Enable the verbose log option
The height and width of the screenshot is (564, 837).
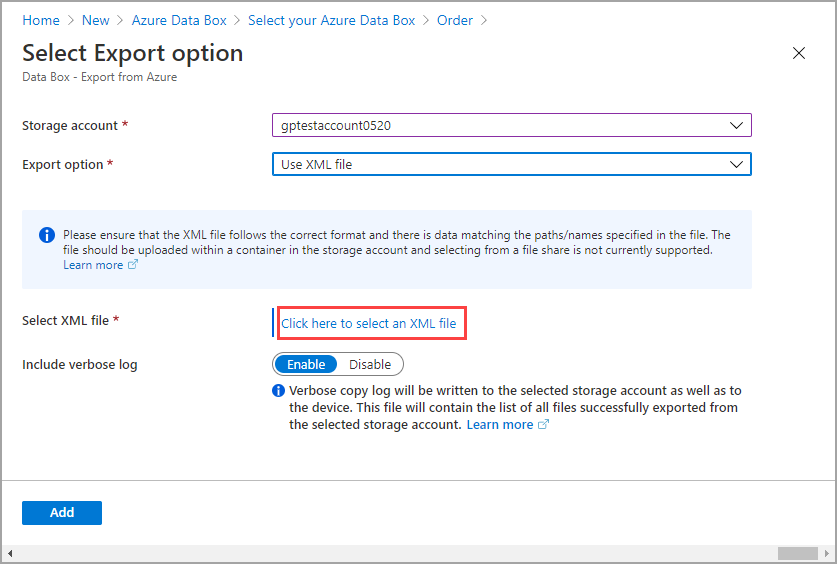(305, 364)
